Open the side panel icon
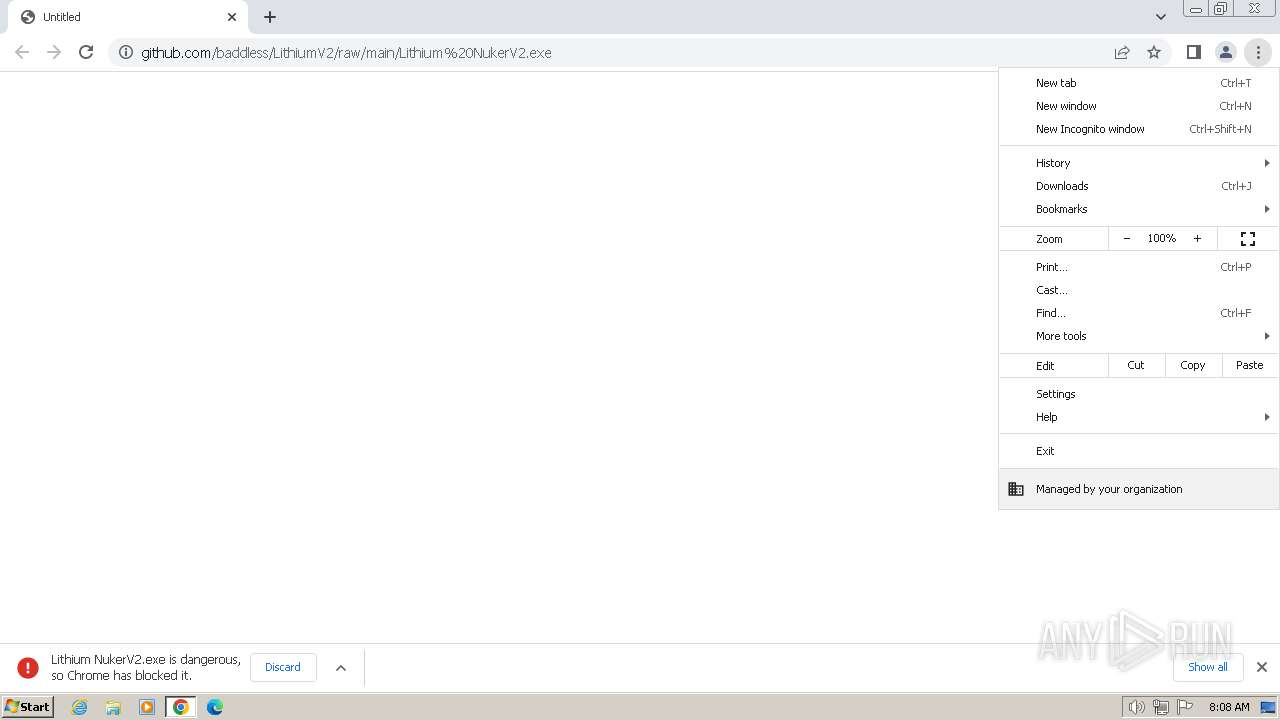 click(1193, 52)
